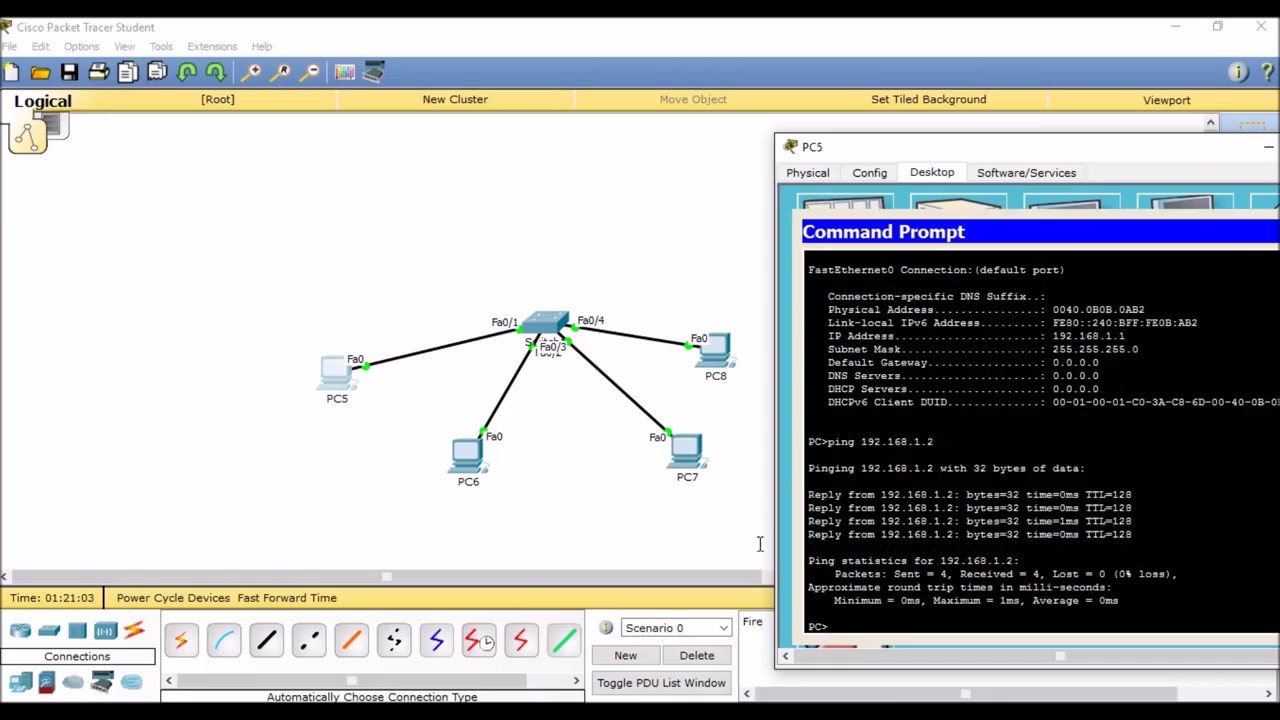This screenshot has width=1280, height=720.
Task: Click the Print icon
Action: [x=98, y=72]
